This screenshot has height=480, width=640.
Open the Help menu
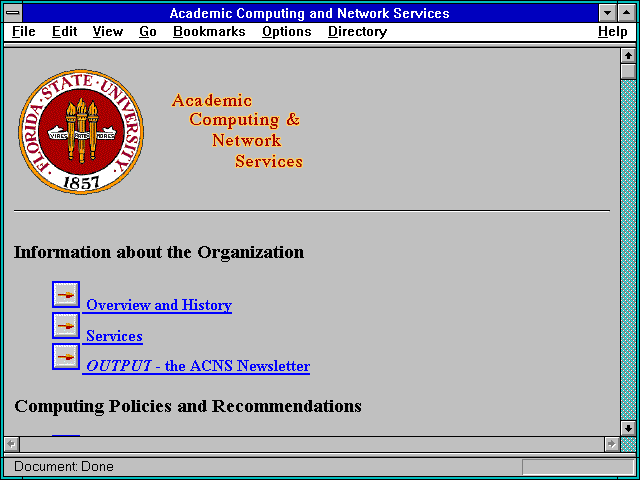pos(613,32)
